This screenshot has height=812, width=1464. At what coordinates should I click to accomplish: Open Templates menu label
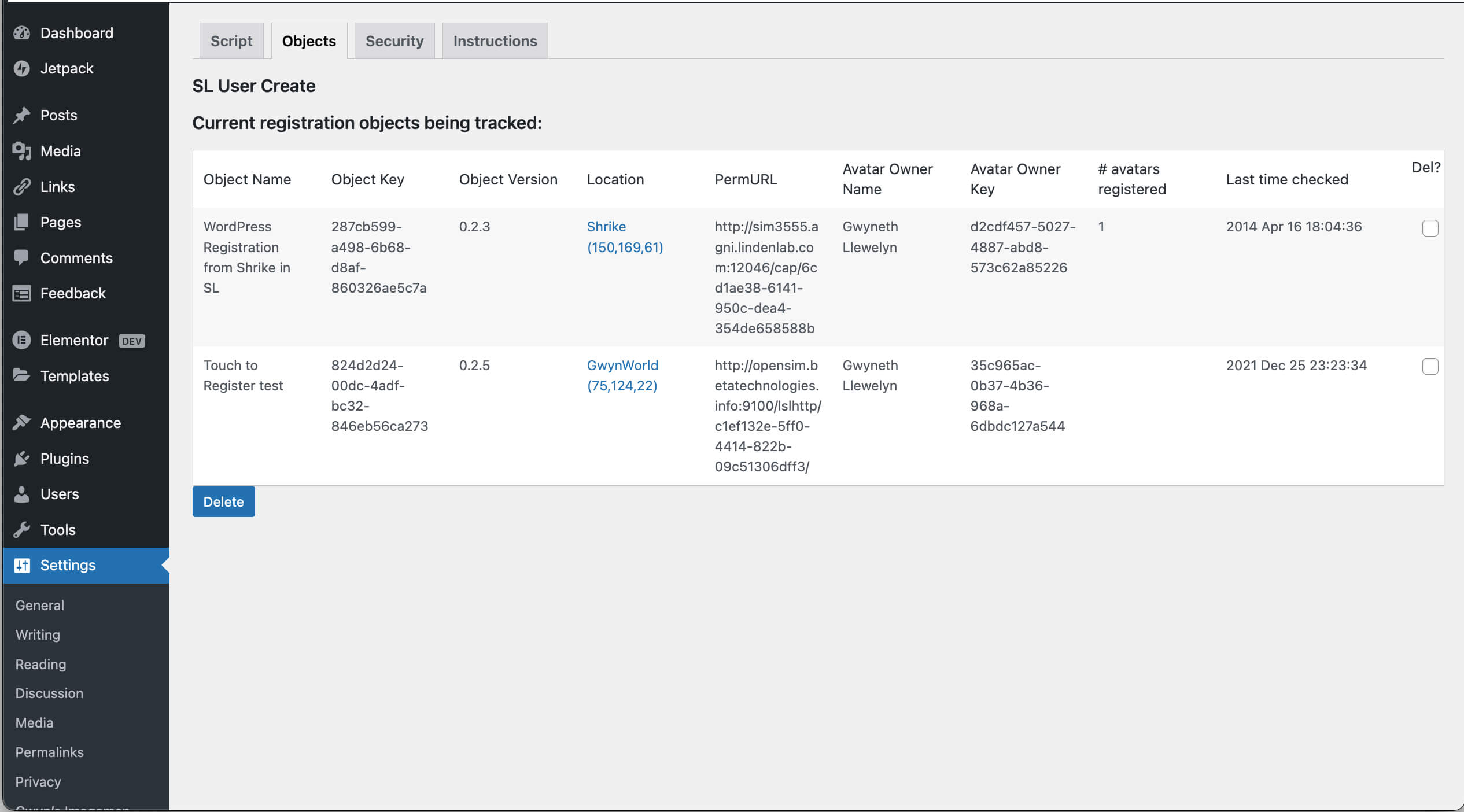click(75, 376)
